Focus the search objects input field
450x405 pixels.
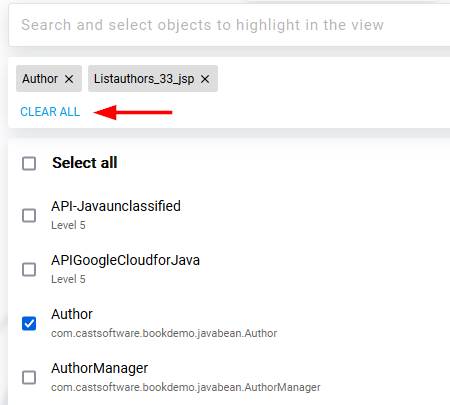[229, 25]
